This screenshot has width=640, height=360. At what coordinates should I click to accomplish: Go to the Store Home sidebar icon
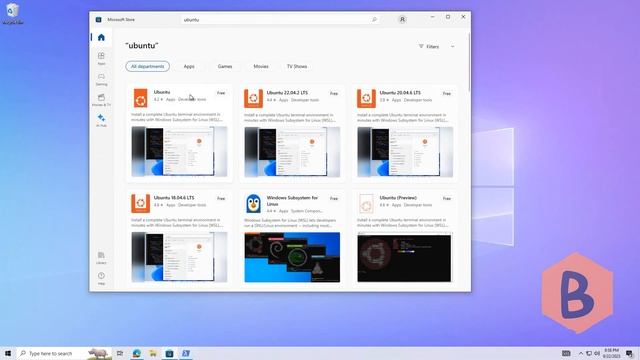point(101,38)
